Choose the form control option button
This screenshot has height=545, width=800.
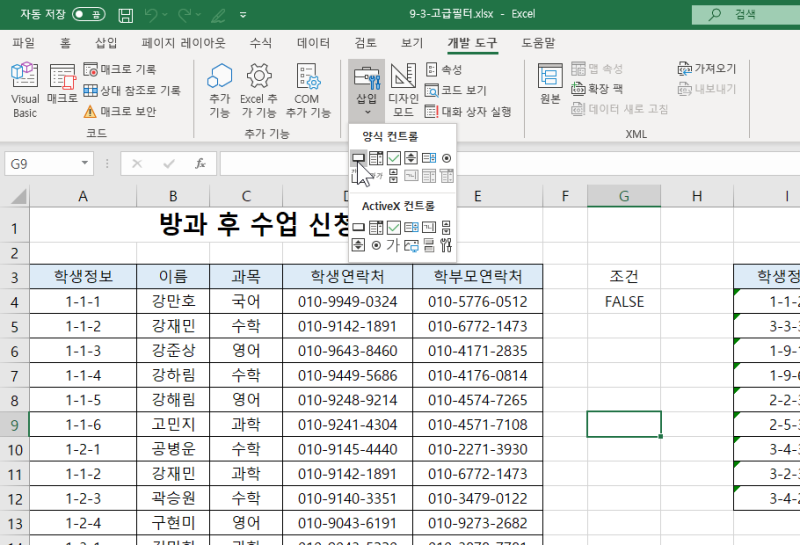446,158
